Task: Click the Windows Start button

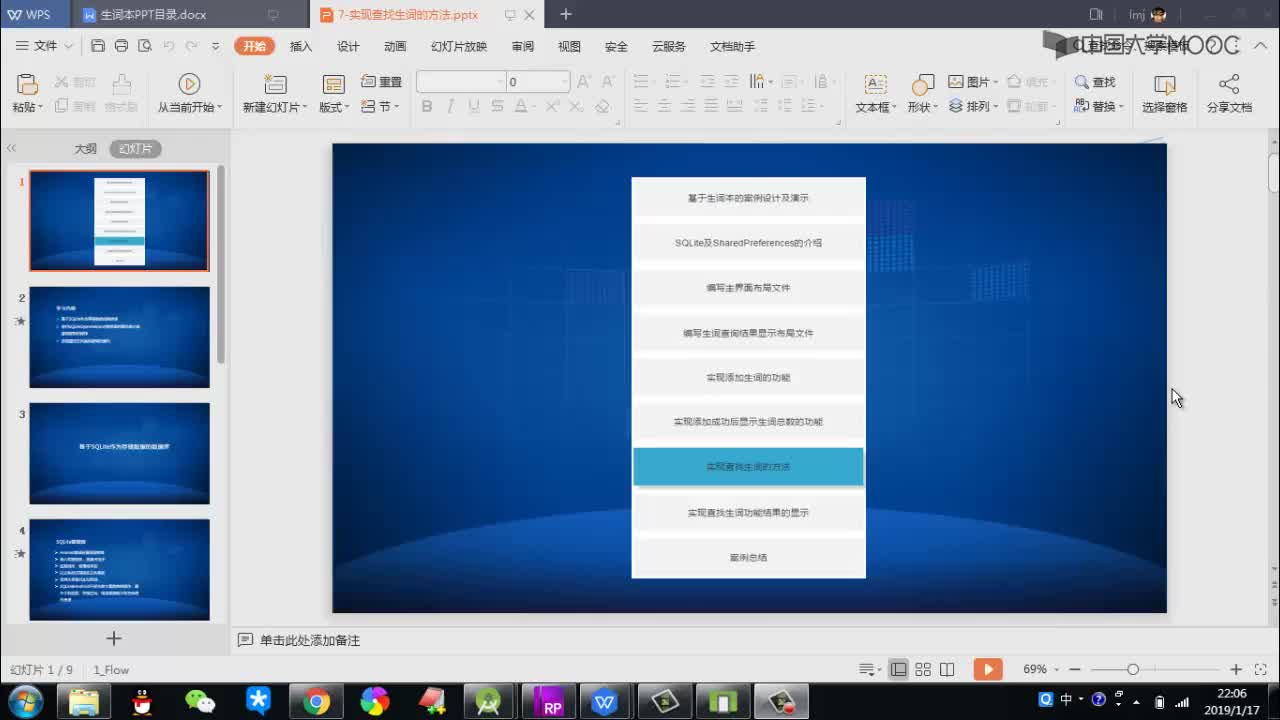Action: (x=25, y=702)
